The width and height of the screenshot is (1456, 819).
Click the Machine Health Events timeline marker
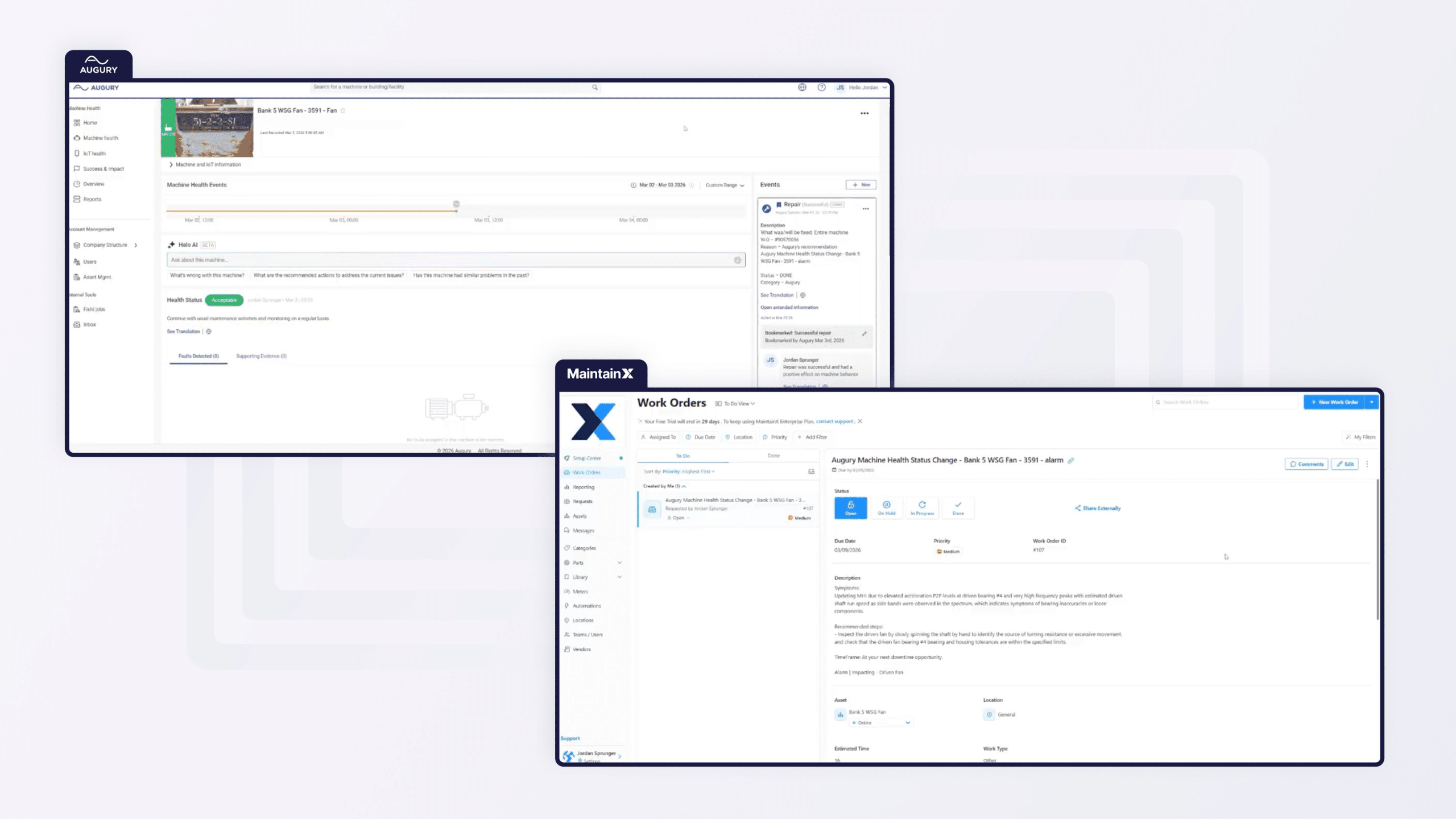[x=456, y=204]
